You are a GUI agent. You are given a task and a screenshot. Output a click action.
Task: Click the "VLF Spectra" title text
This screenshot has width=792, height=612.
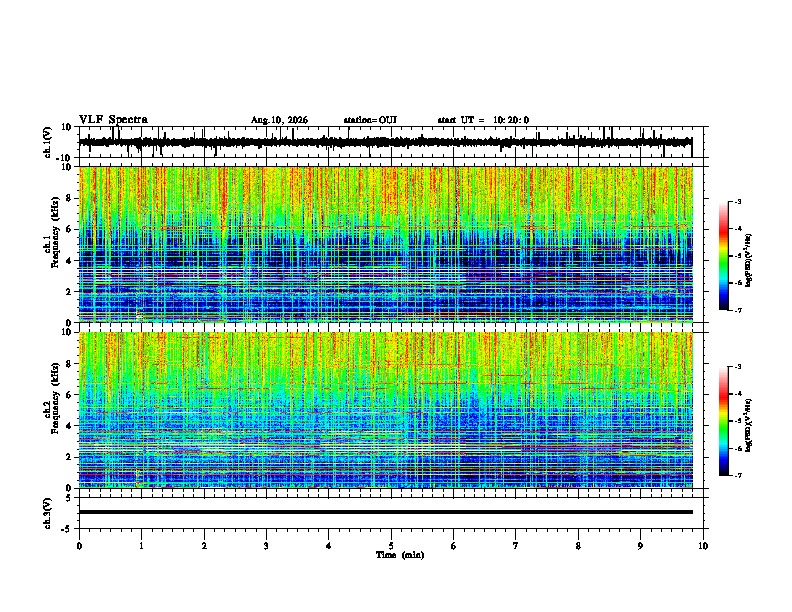coord(113,120)
